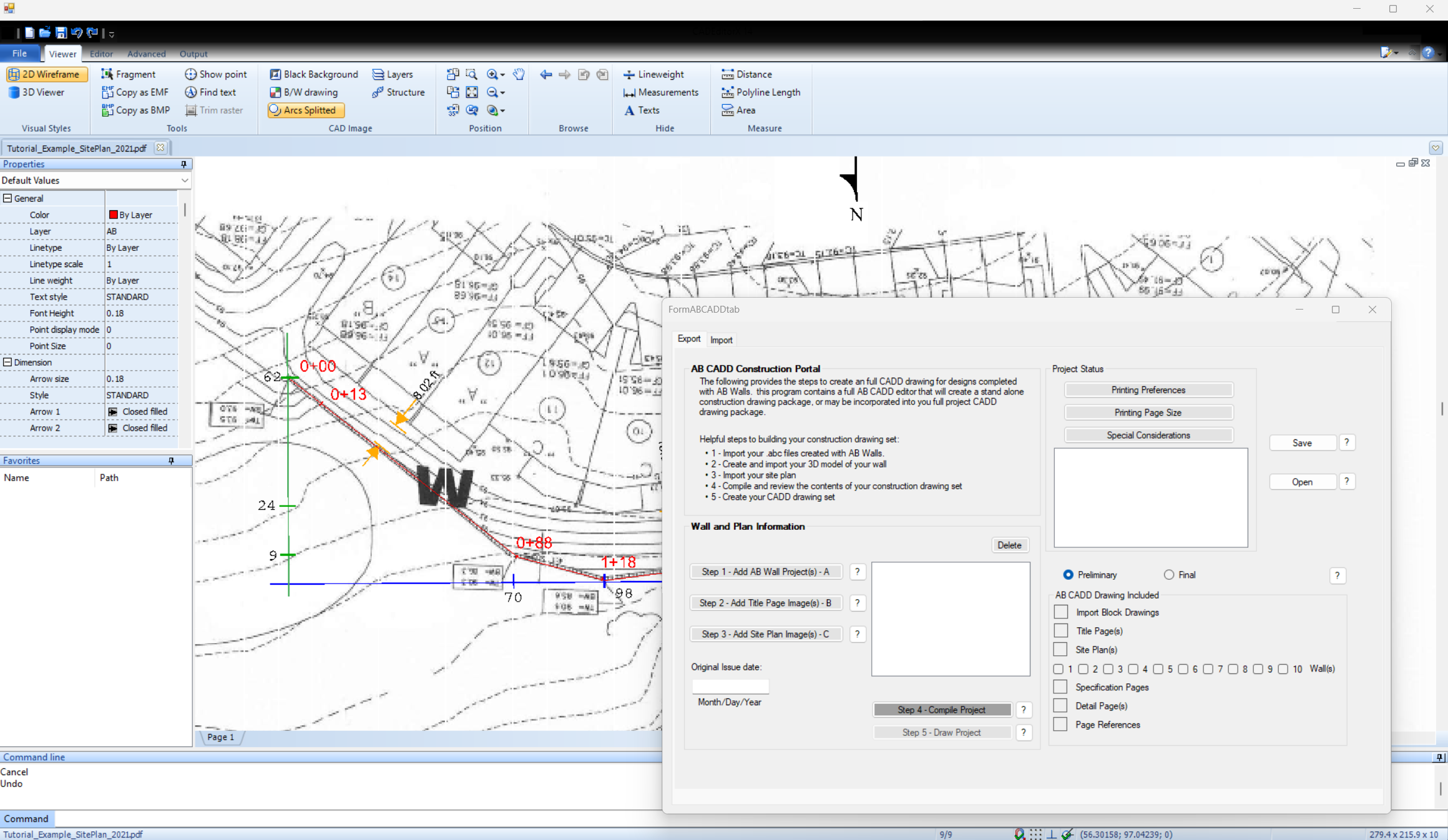Viewport: 1448px width, 840px height.
Task: Collapse the Dimension section in Properties
Action: coord(8,362)
